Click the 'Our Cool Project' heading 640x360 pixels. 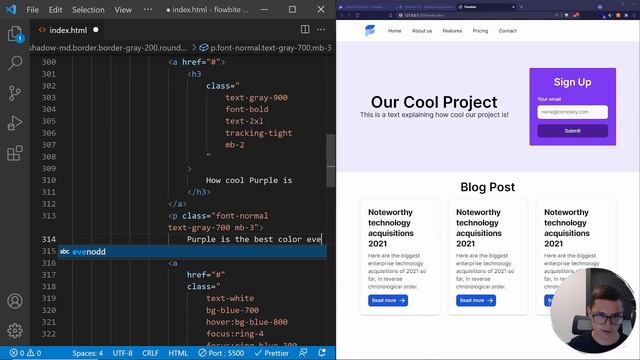tap(434, 102)
